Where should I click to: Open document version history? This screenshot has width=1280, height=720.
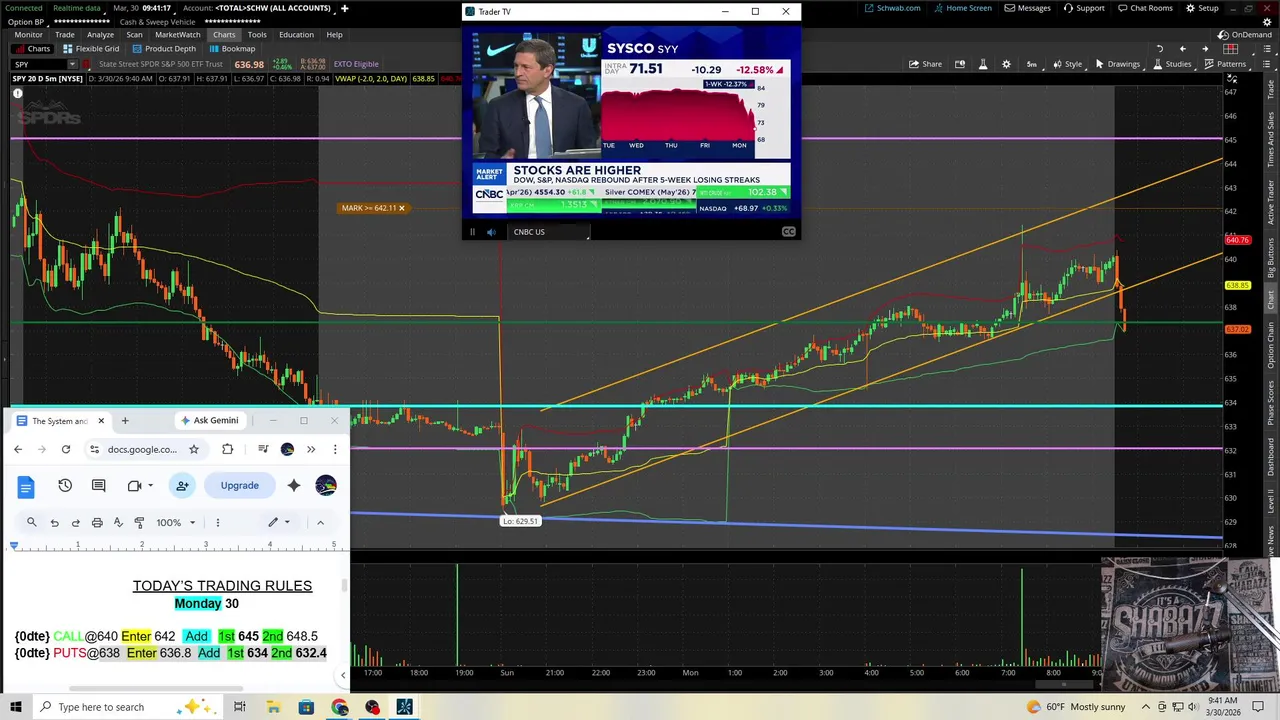[x=65, y=486]
